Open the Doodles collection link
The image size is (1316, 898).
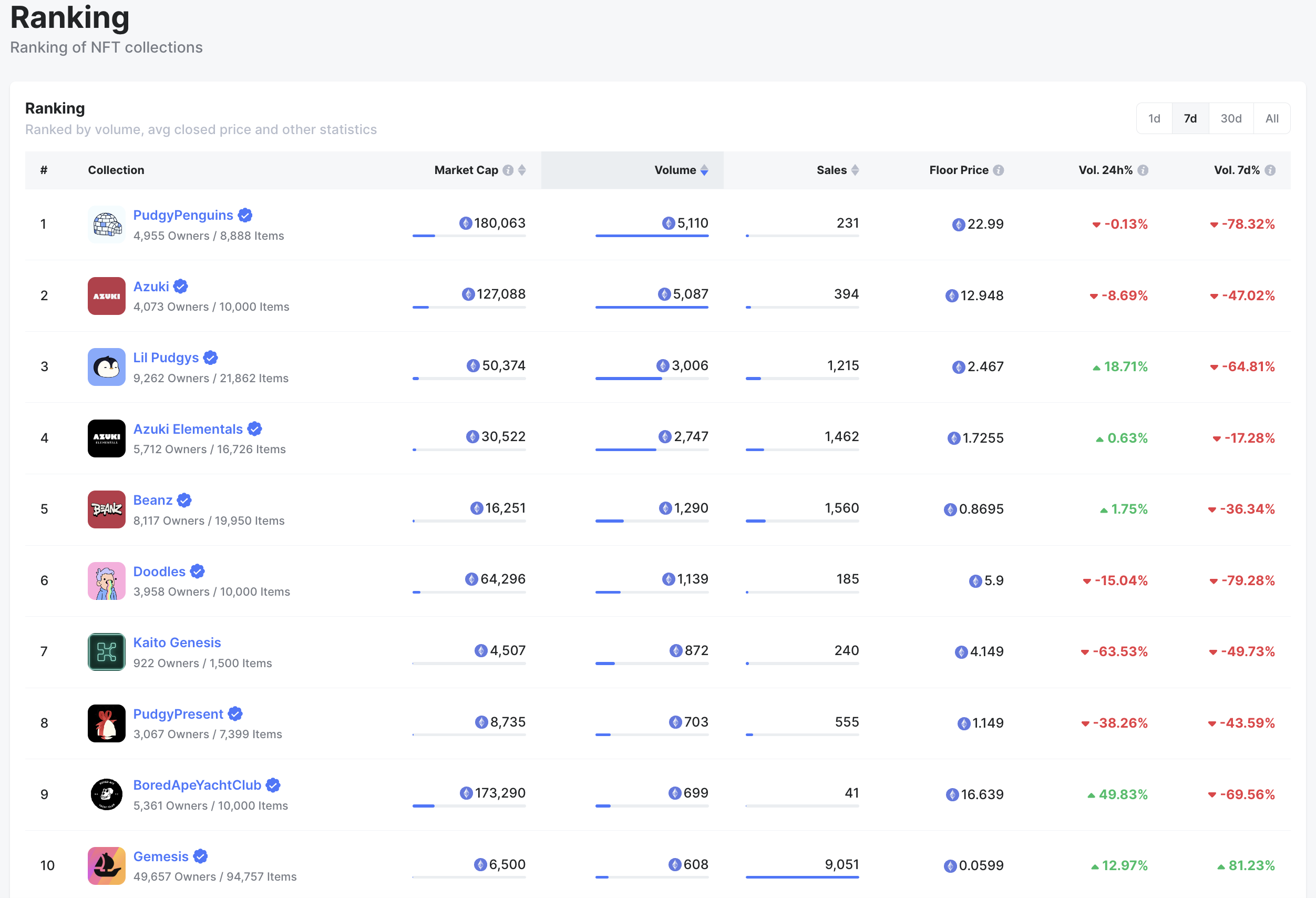tap(159, 572)
